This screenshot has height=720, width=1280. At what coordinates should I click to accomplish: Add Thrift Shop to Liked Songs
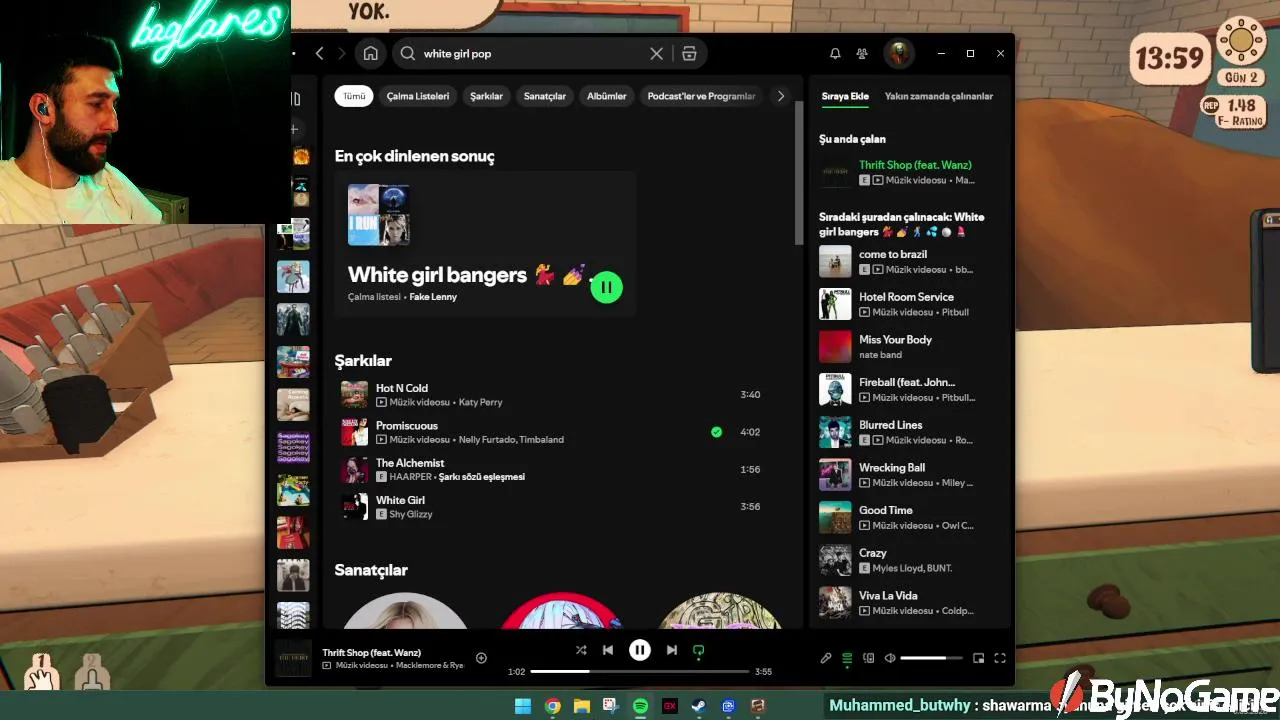pyautogui.click(x=481, y=658)
